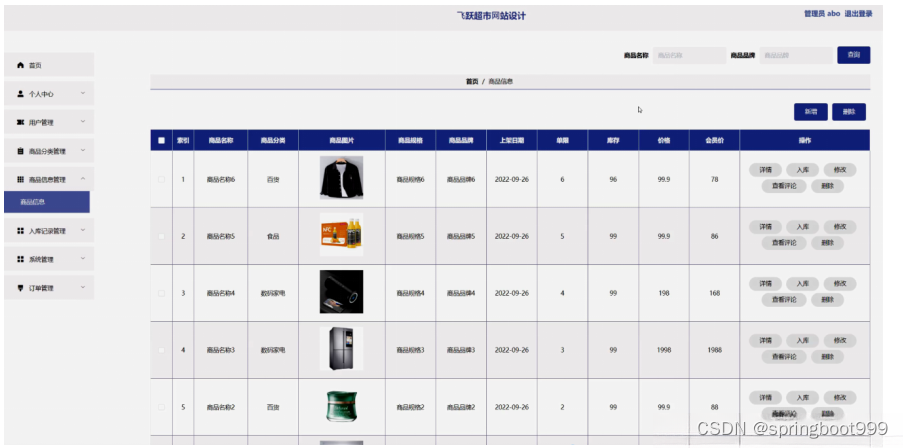Open the 个人中心 sidebar menu
Viewport: 903px width, 448px height.
49,93
